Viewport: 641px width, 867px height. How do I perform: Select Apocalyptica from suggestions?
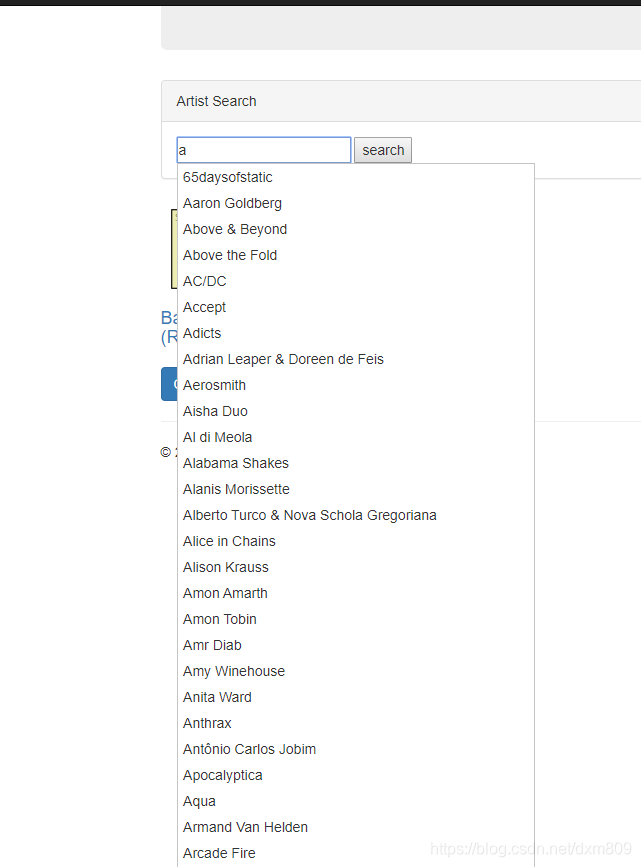click(x=356, y=775)
